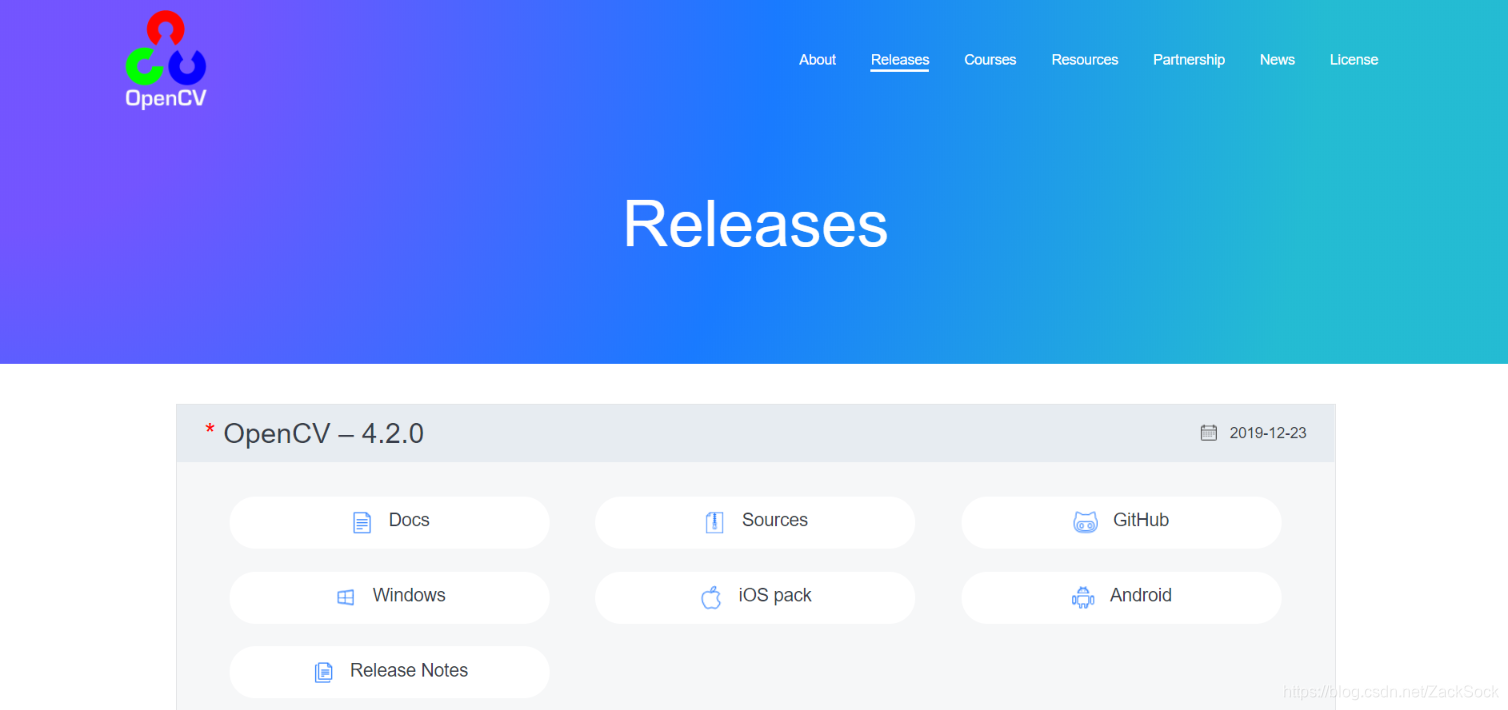Open the About menu item
The width and height of the screenshot is (1508, 710).
(x=817, y=60)
